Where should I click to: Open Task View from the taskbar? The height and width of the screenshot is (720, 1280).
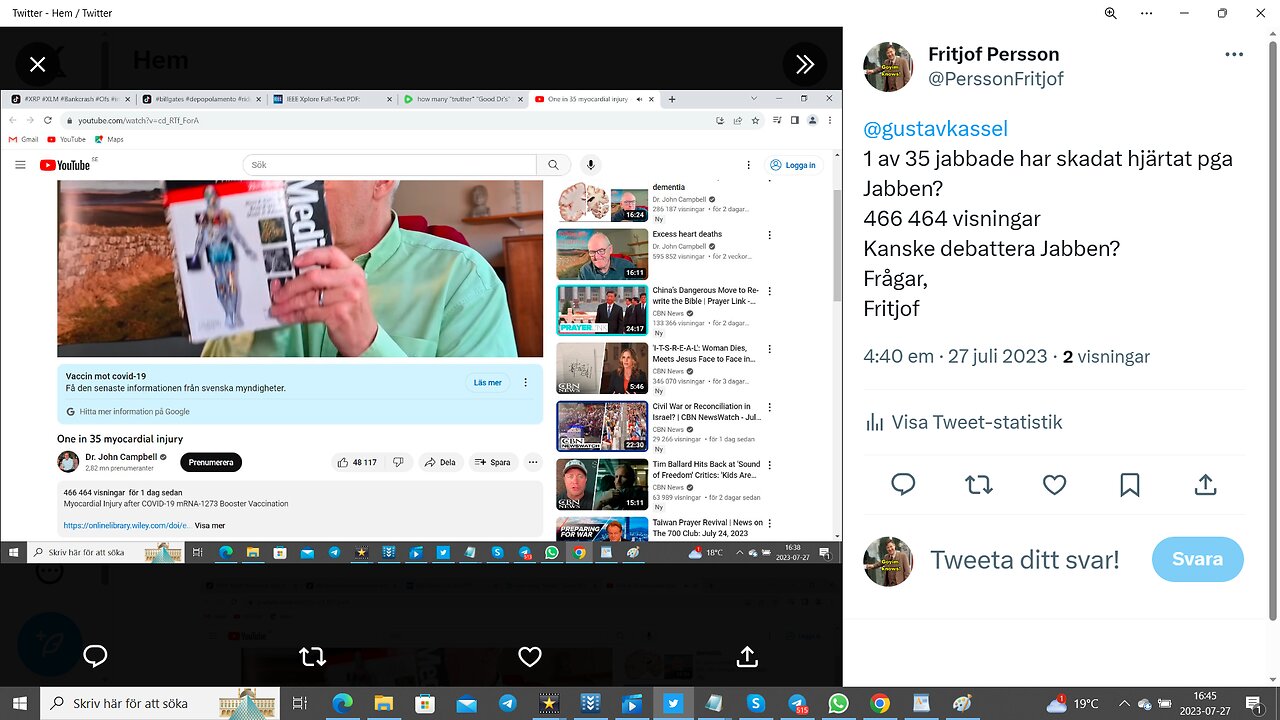click(x=299, y=703)
